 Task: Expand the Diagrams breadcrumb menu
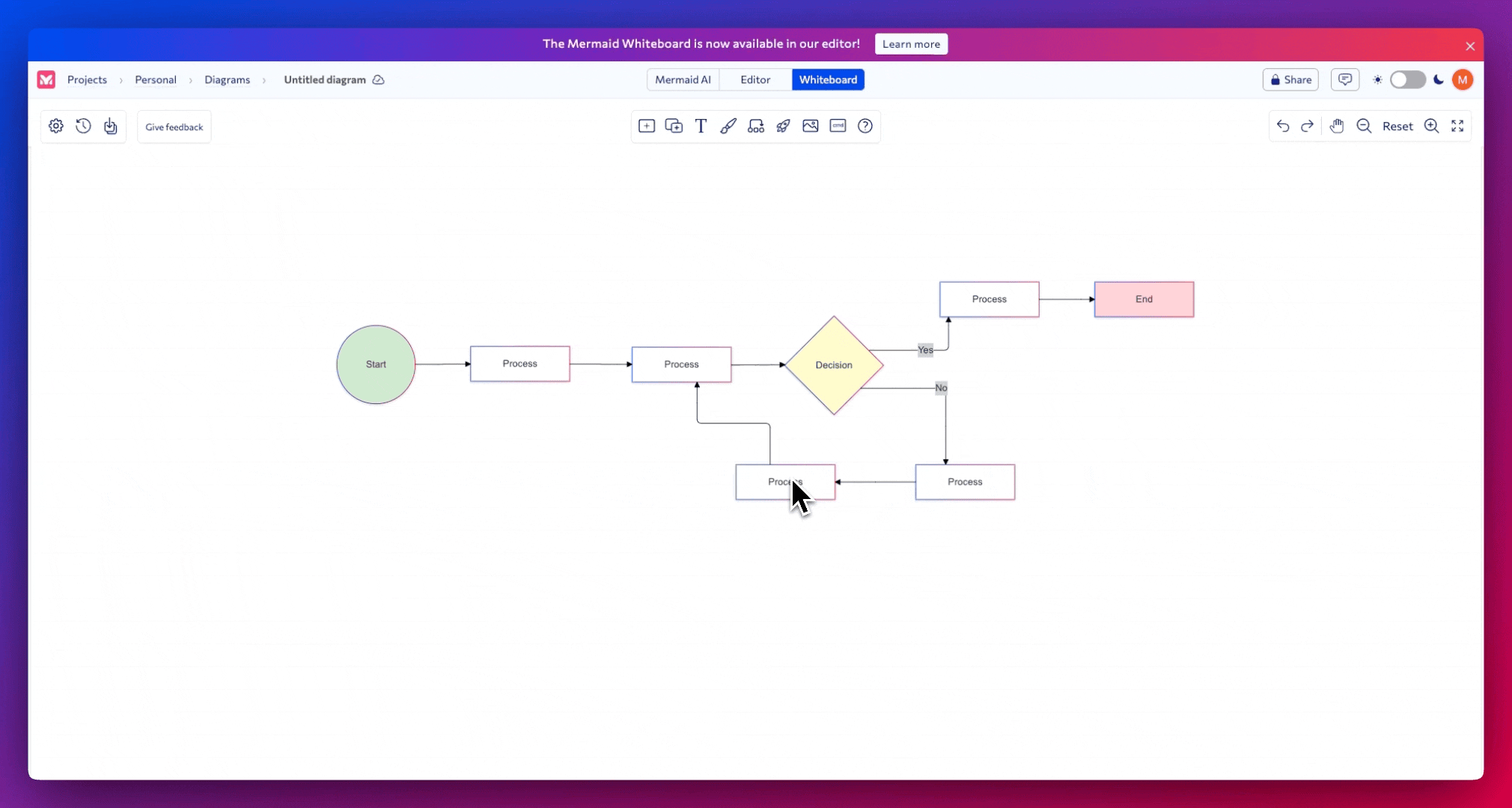pyautogui.click(x=228, y=79)
